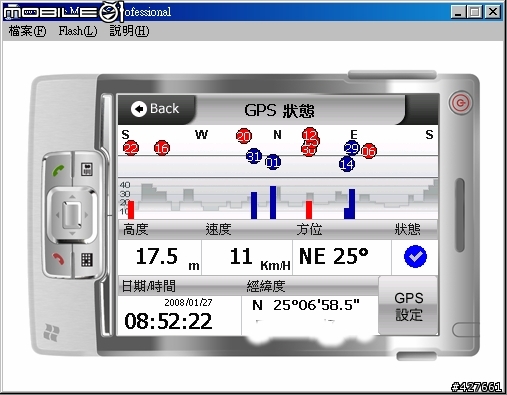Click the 速度 label

point(218,229)
